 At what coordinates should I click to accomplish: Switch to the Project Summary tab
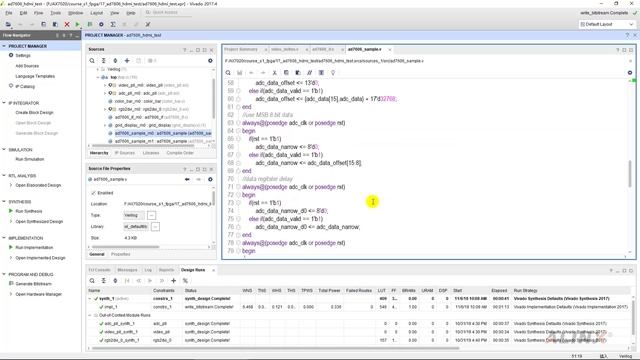pos(241,49)
